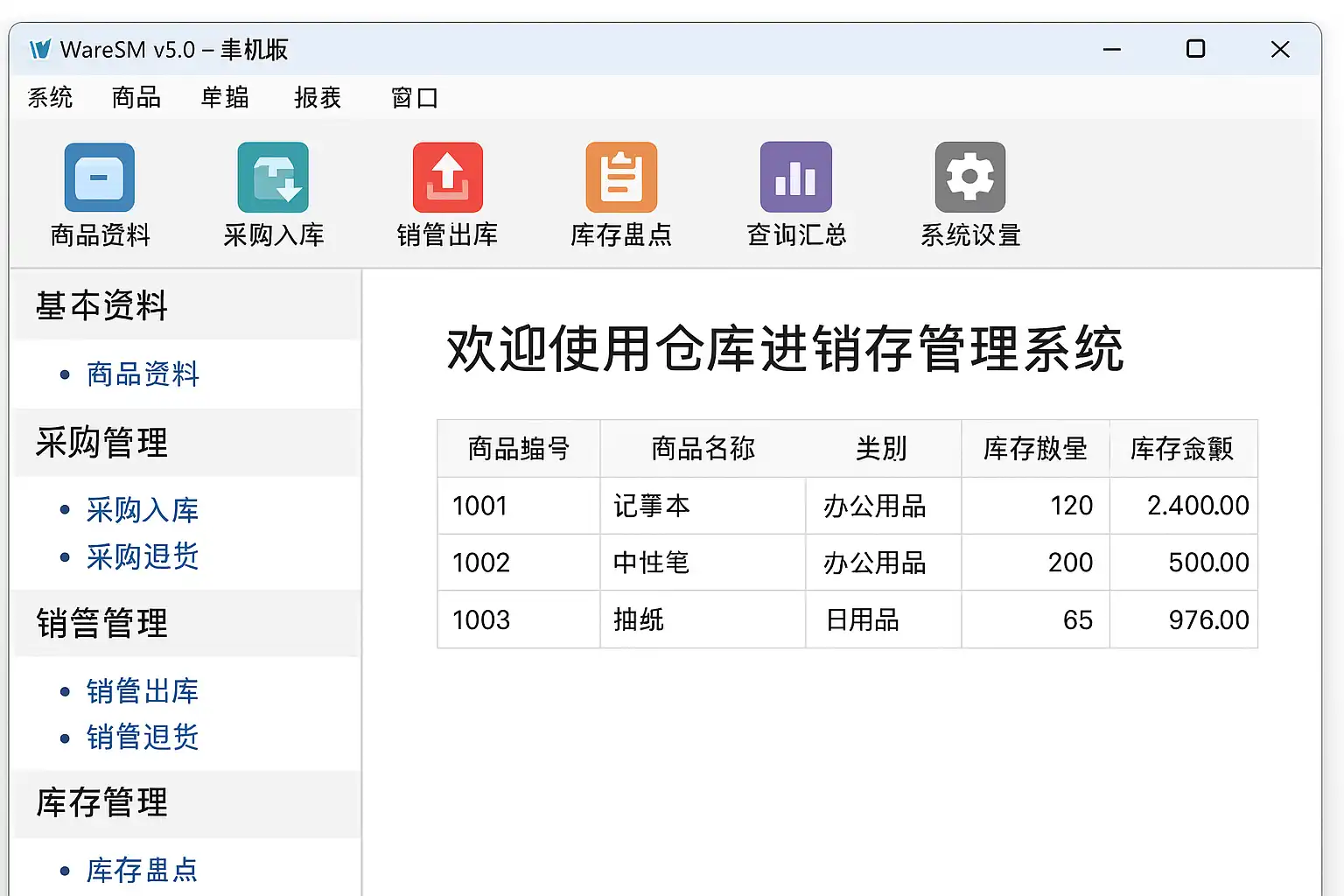Image resolution: width=1344 pixels, height=896 pixels.
Task: Click the 采购退货 sidebar link
Action: pos(143,556)
